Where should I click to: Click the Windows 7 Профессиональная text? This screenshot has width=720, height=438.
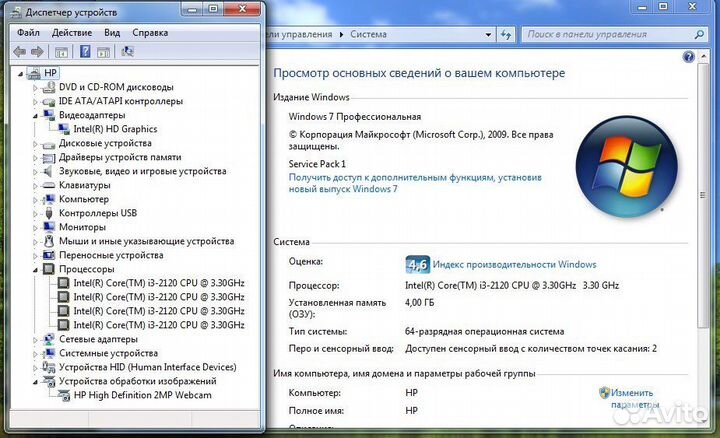354,117
